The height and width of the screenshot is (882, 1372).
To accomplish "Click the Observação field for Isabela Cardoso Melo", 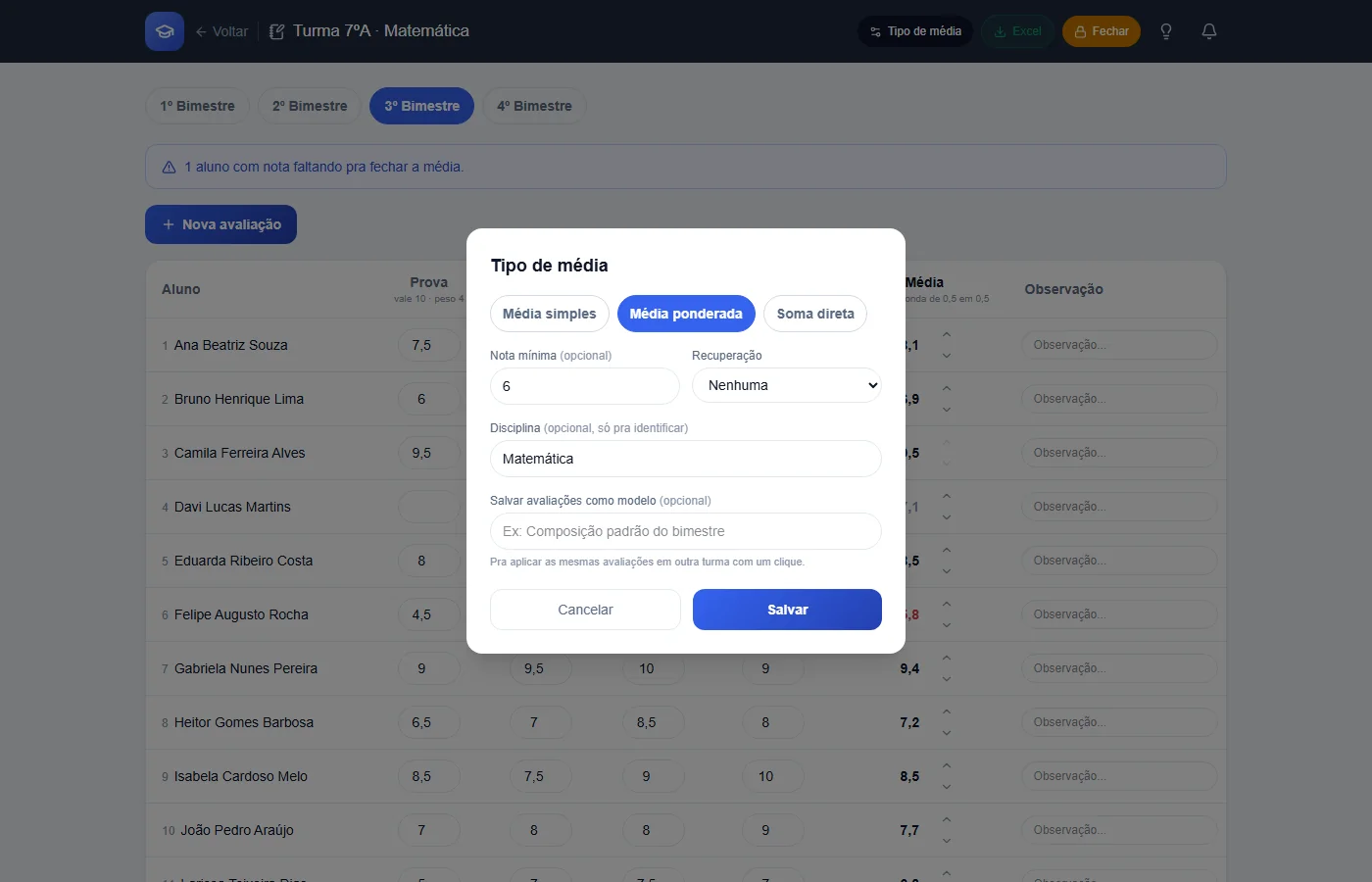I will pyautogui.click(x=1119, y=776).
